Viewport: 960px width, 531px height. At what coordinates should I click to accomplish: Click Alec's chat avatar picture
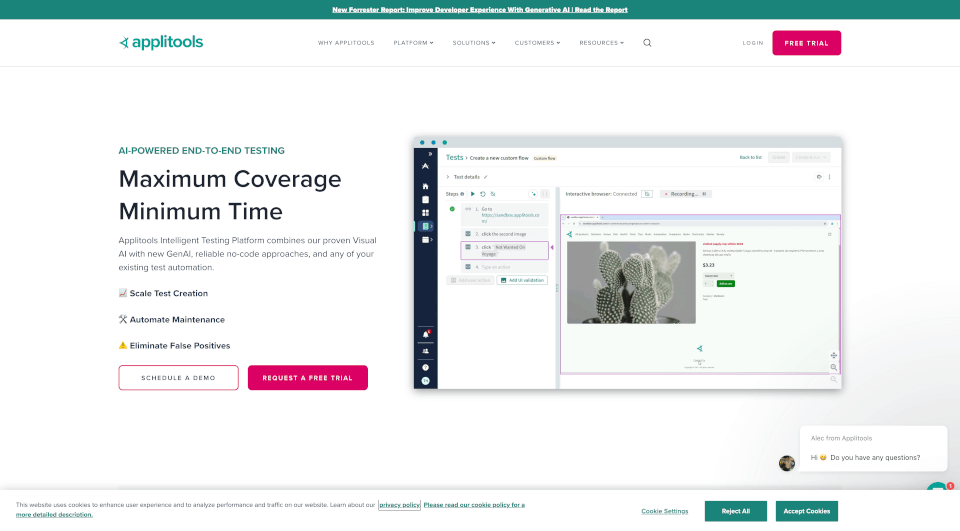tap(787, 463)
